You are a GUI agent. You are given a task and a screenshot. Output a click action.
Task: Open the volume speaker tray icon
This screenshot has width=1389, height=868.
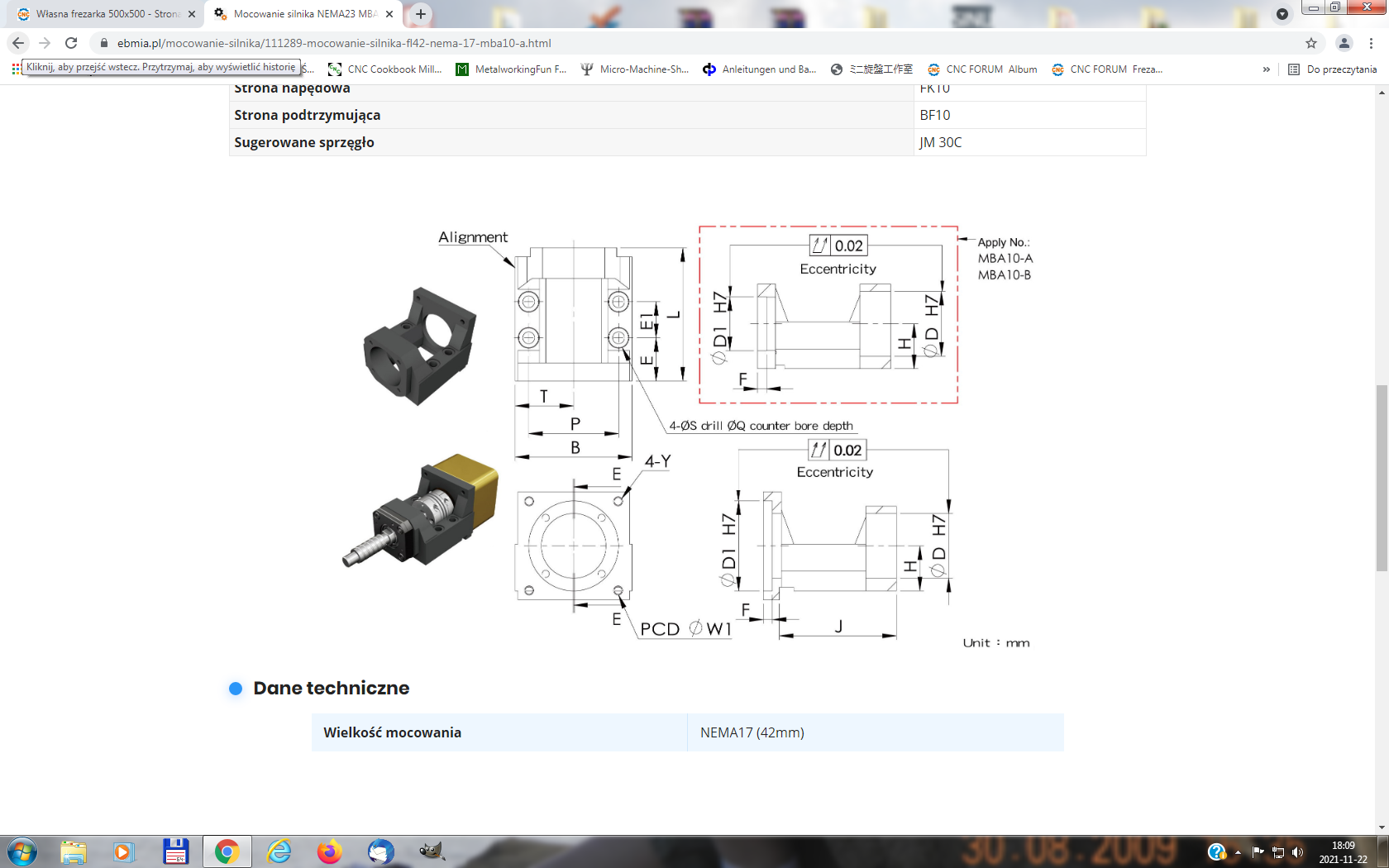1297,851
